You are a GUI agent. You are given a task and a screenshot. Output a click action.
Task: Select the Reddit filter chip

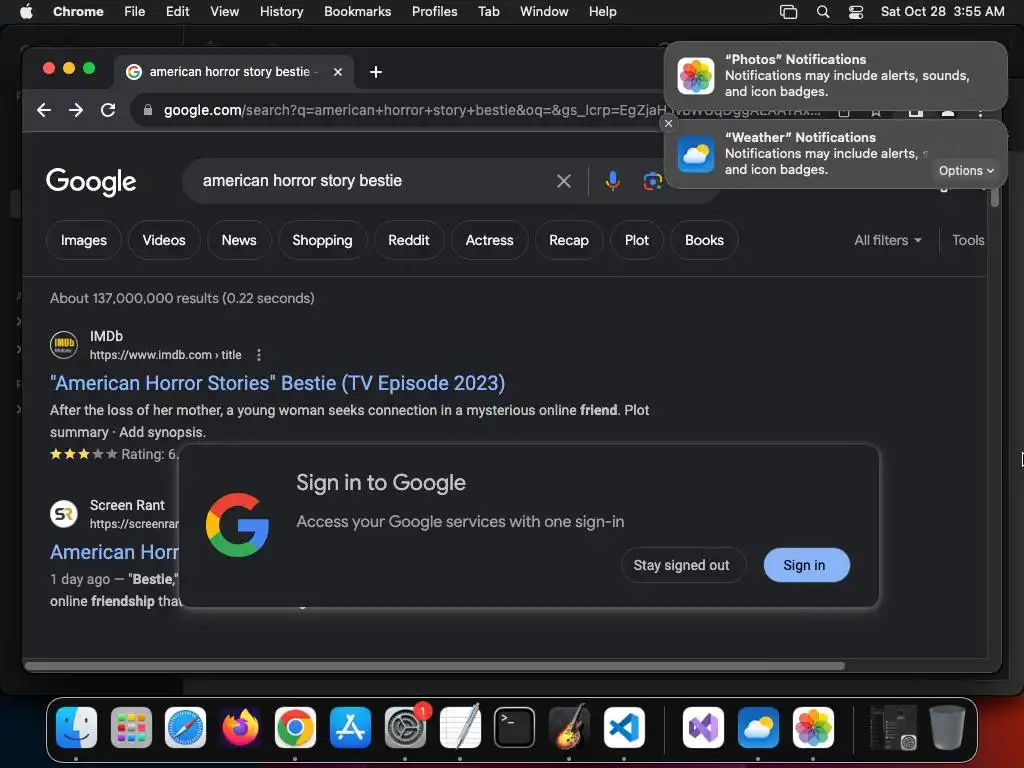point(409,240)
